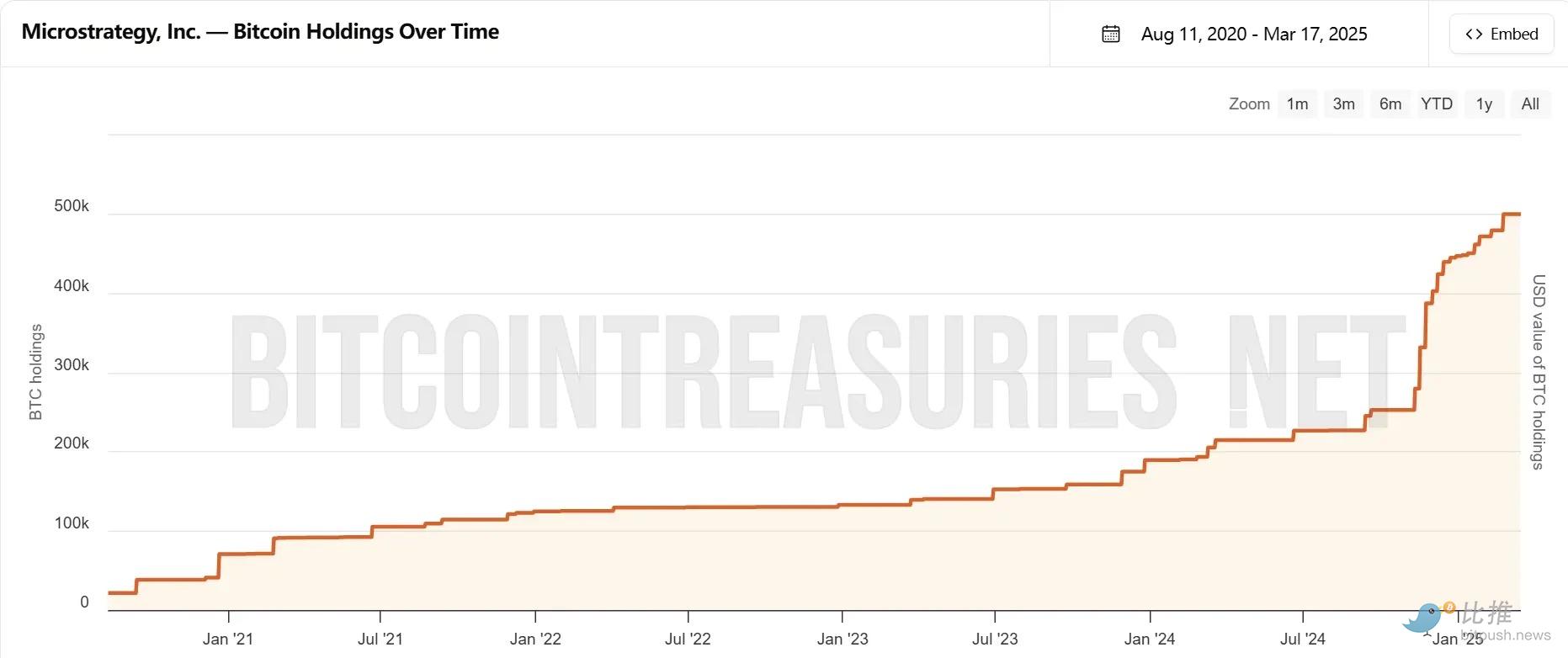Click the 'USD value of BTC holdings' axis title
The image size is (1568, 658).
(1539, 372)
